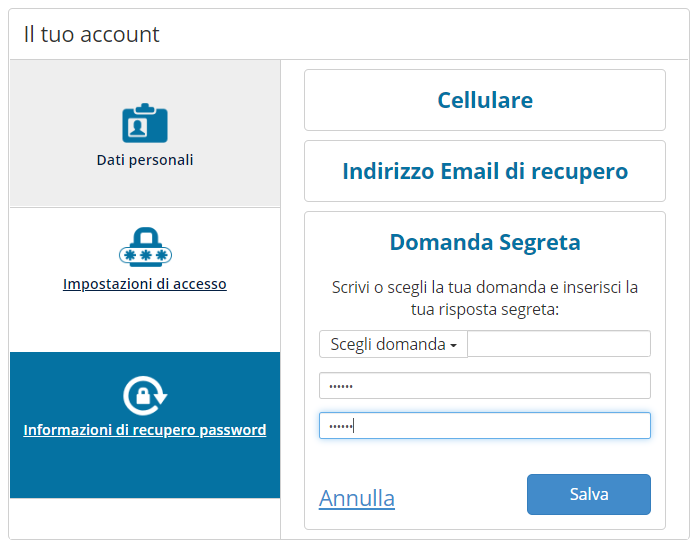Click the focused confirm answer password field
This screenshot has width=699, height=545.
coord(485,426)
